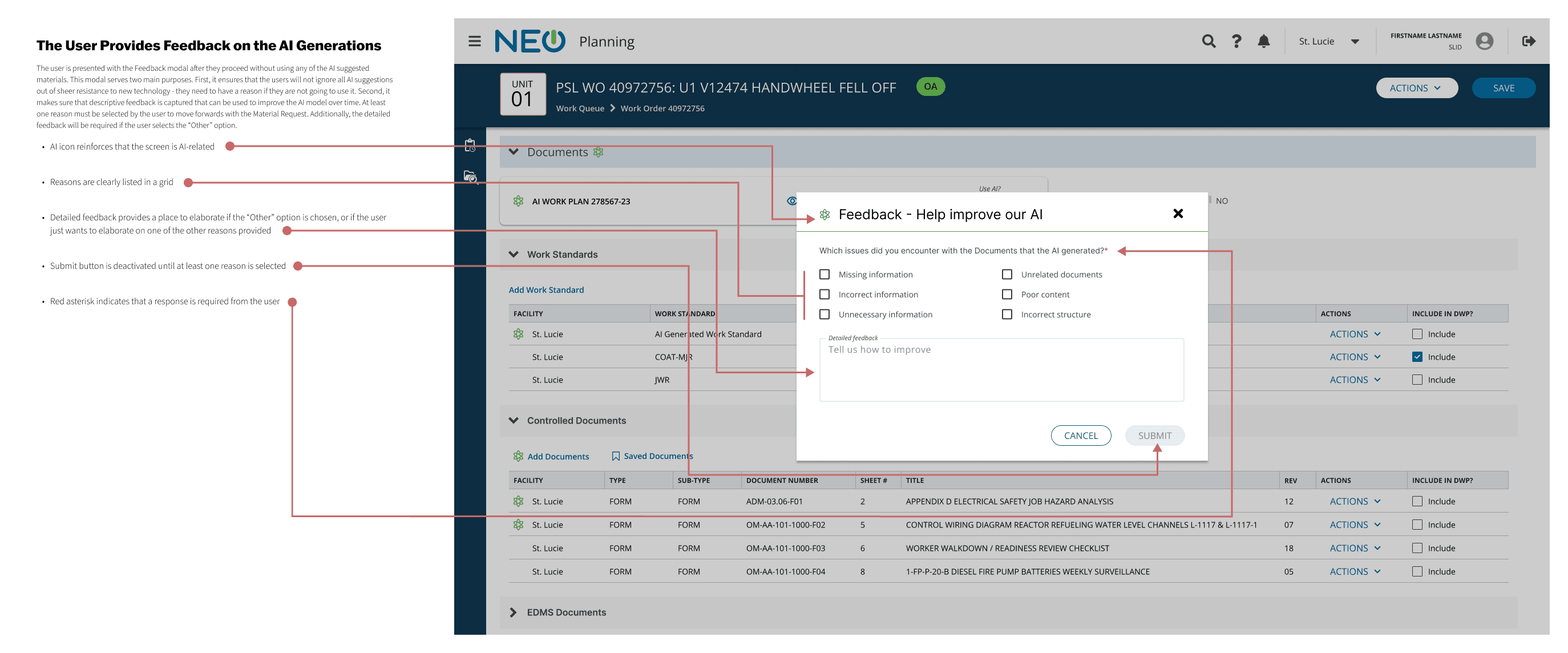
Task: Open the help question mark icon
Action: tap(1236, 41)
